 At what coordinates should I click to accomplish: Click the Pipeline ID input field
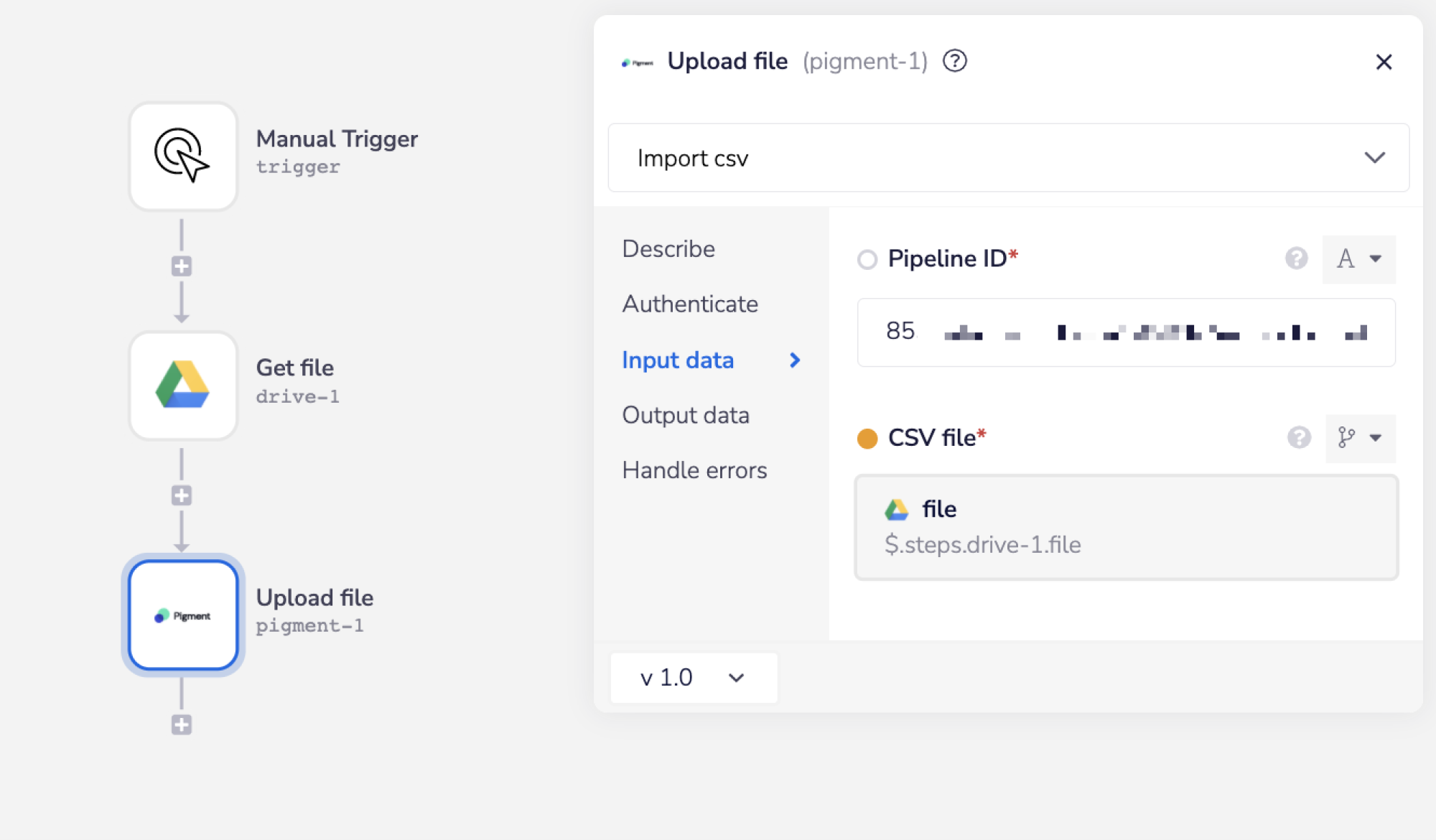coord(1126,332)
